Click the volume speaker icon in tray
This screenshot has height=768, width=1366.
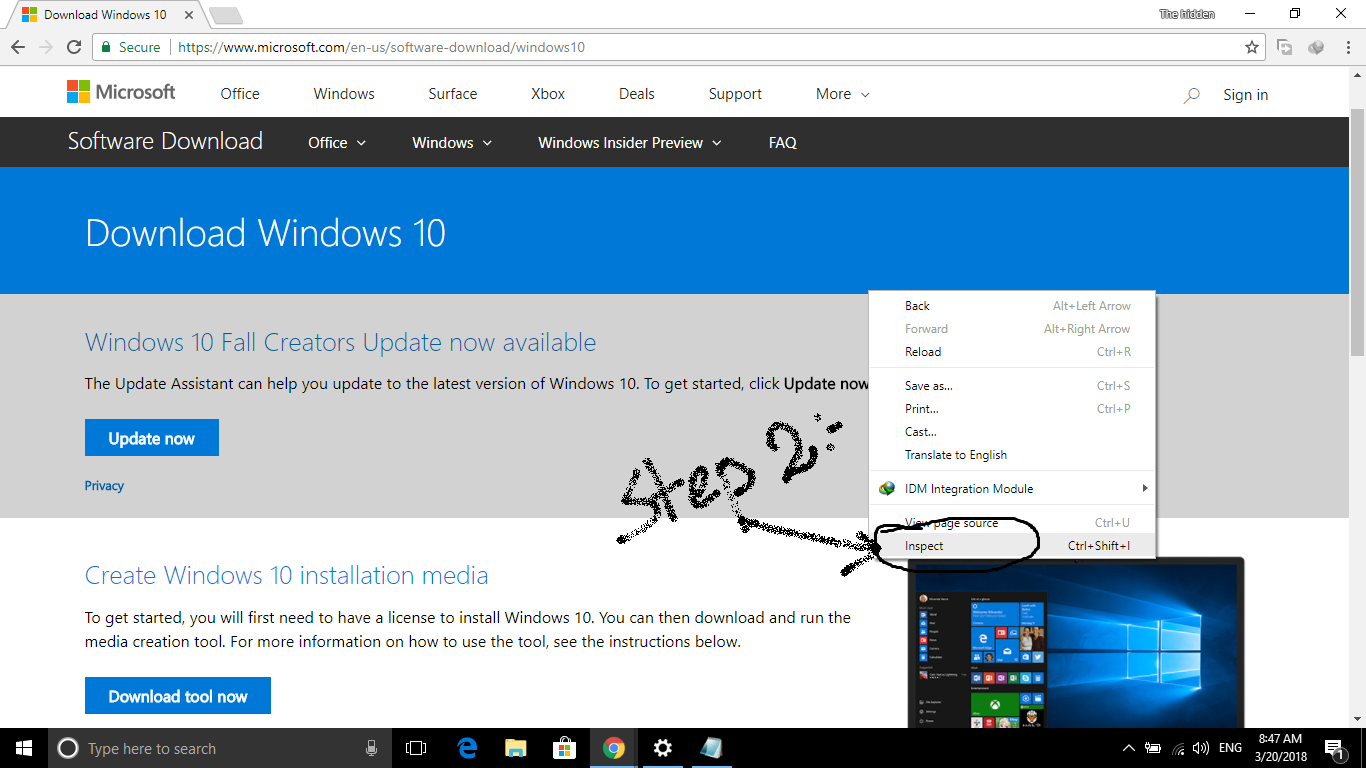(1201, 748)
